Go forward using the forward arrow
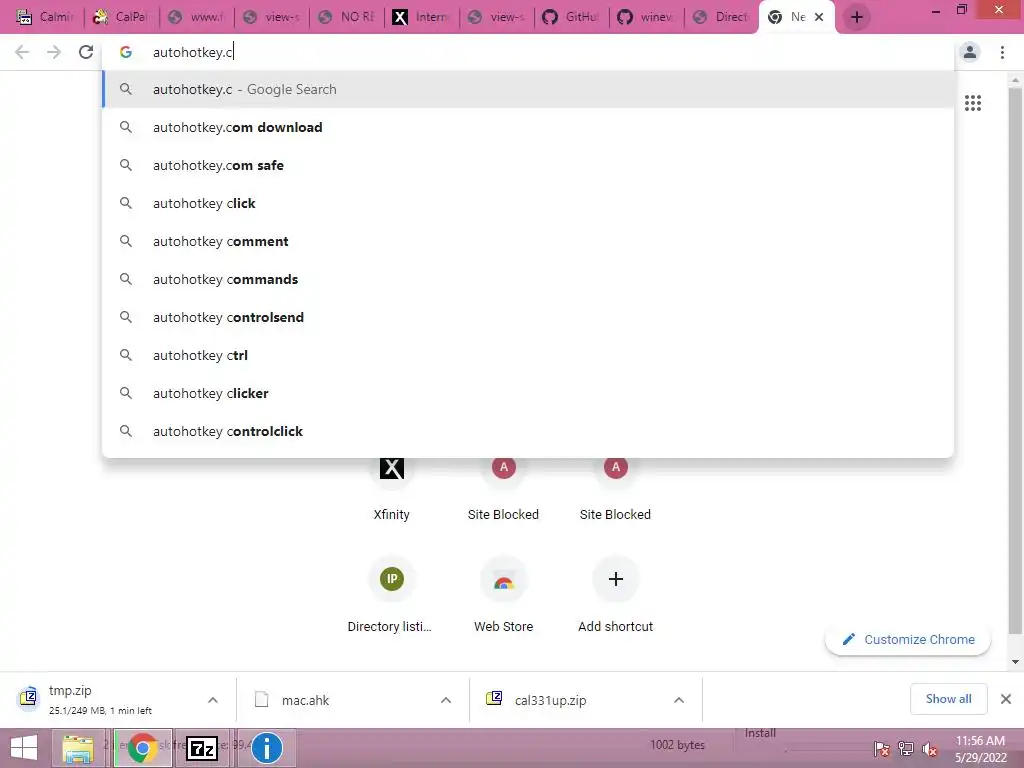The width and height of the screenshot is (1024, 768). 54,52
